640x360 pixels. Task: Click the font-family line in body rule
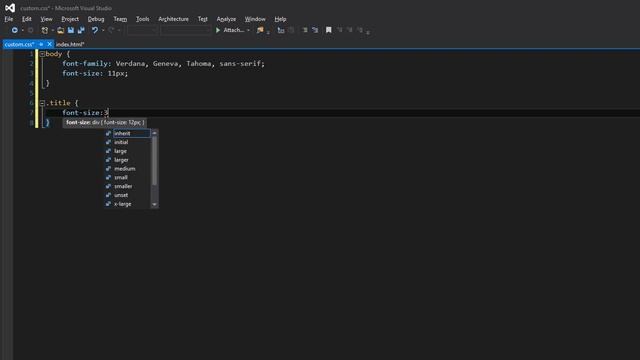163,64
